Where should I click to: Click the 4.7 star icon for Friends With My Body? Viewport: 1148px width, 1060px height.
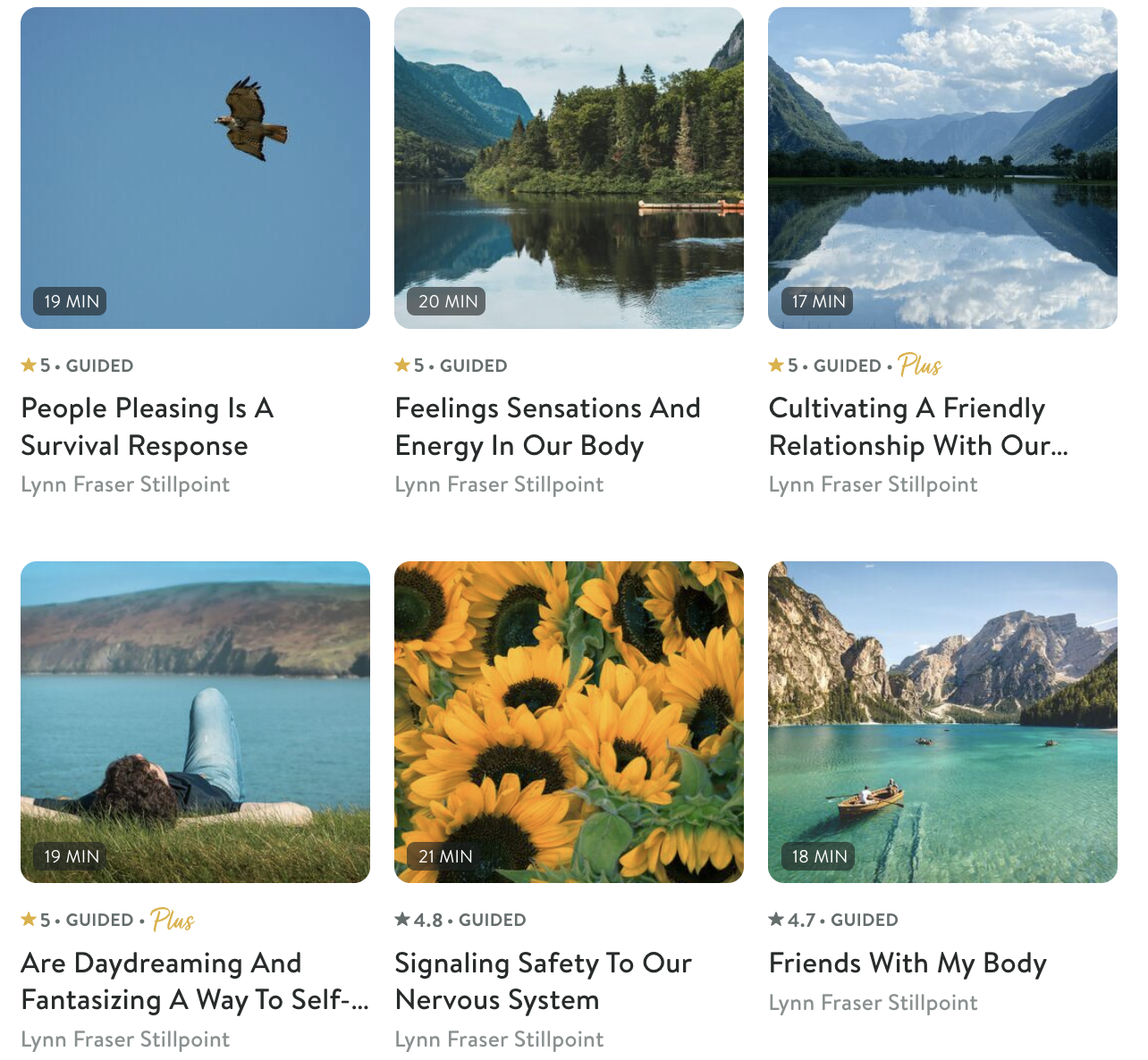click(x=776, y=919)
